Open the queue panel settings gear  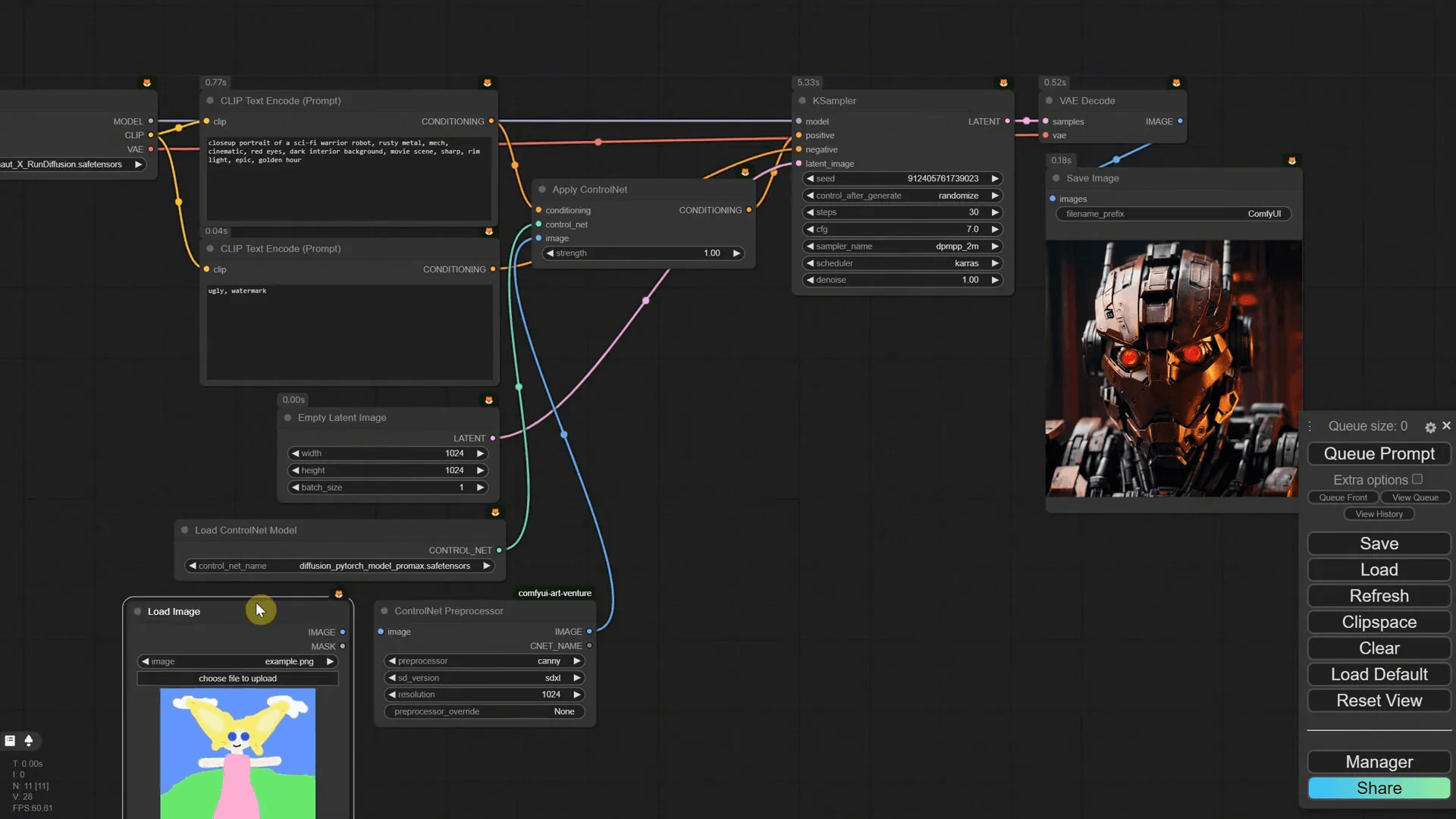click(1429, 426)
